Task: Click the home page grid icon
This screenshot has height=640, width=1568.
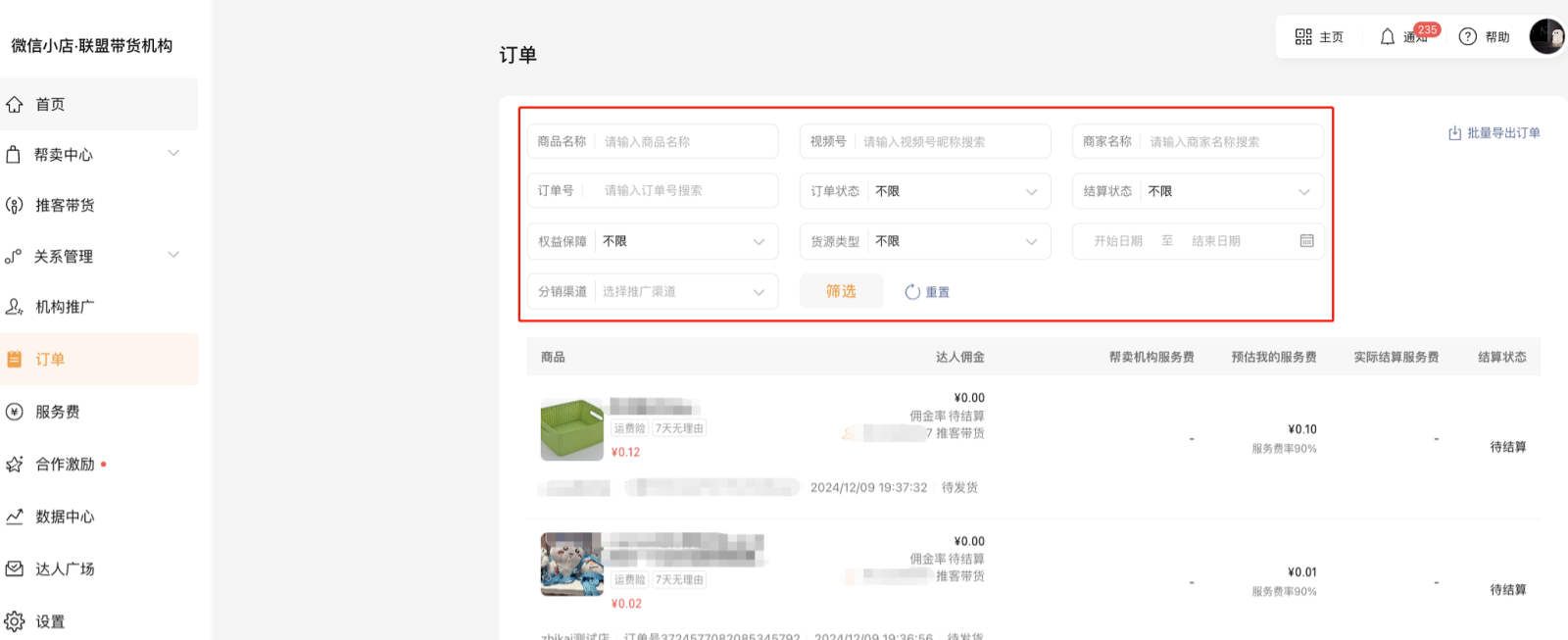Action: coord(1302,37)
